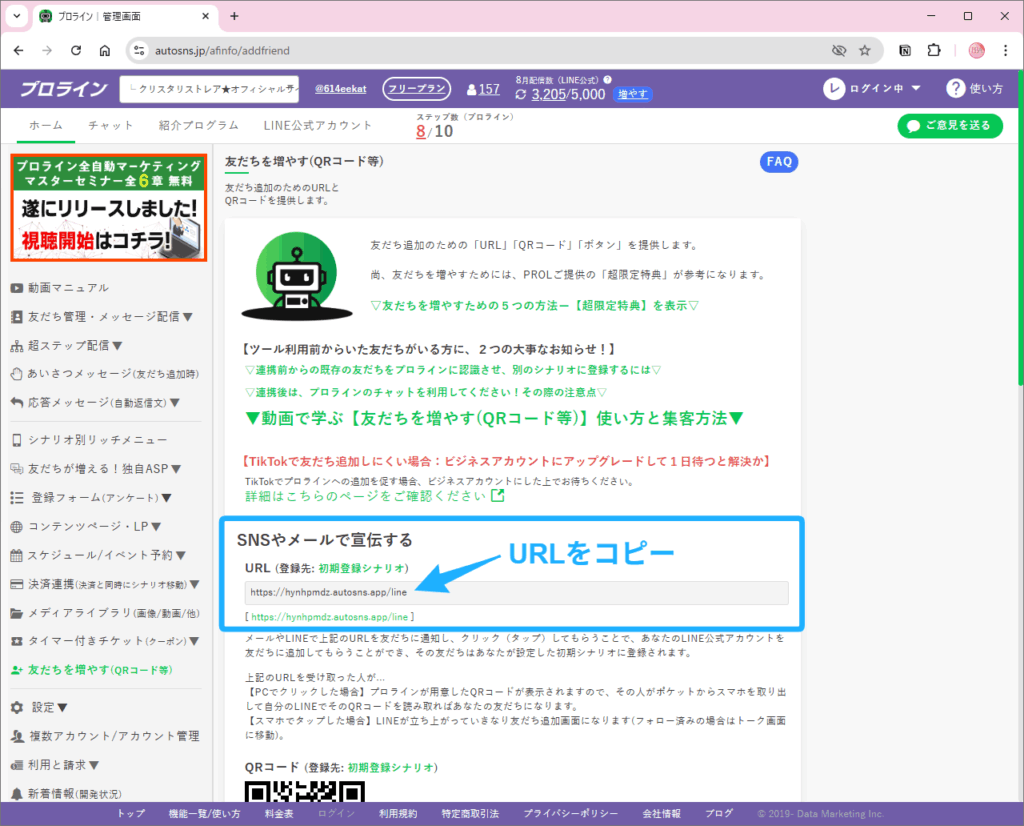This screenshot has width=1024, height=826.
Task: Open 友だちを増やす(QRコード等) sidebar item
Action: [x=92, y=670]
